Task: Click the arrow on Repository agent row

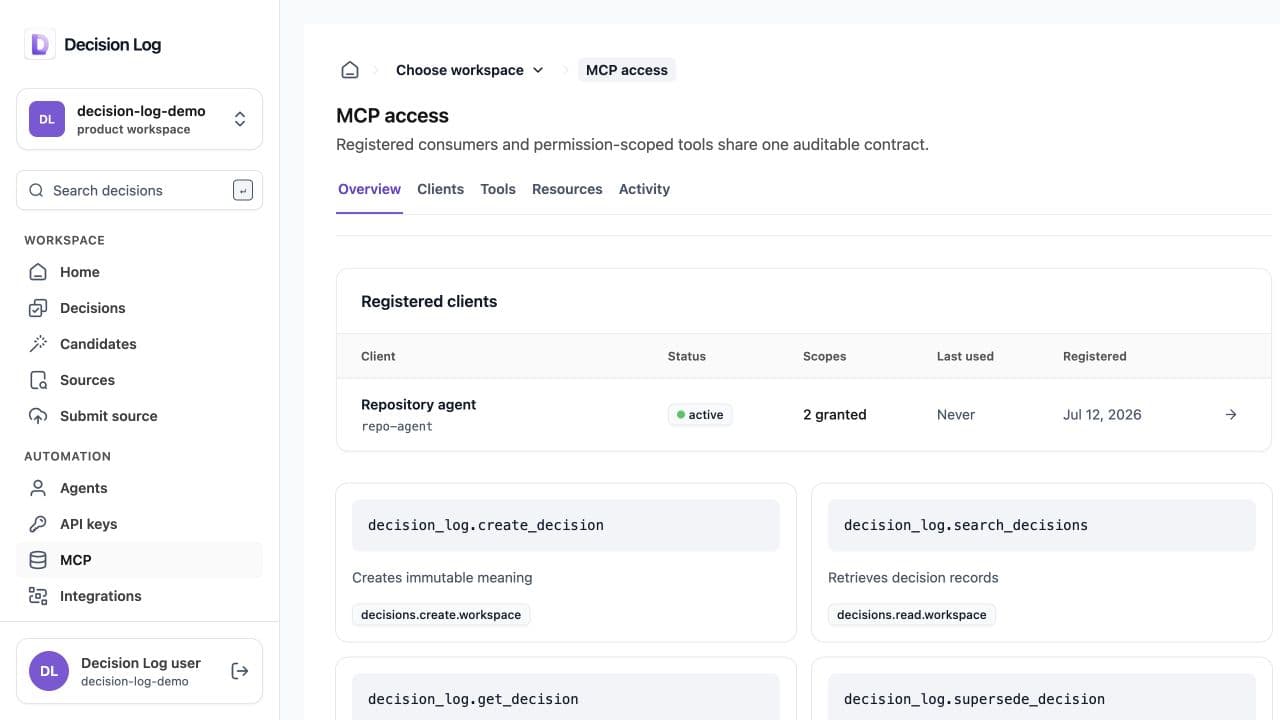Action: [x=1231, y=415]
